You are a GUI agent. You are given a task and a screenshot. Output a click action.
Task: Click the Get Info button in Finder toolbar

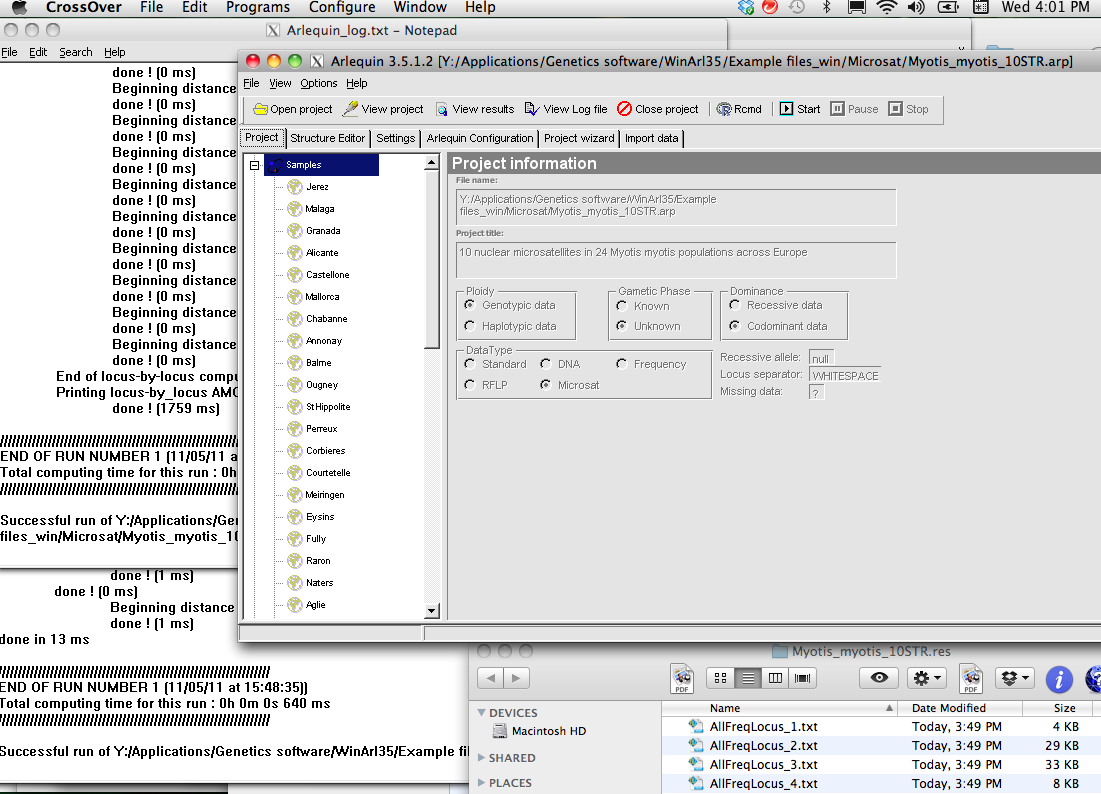point(1059,679)
